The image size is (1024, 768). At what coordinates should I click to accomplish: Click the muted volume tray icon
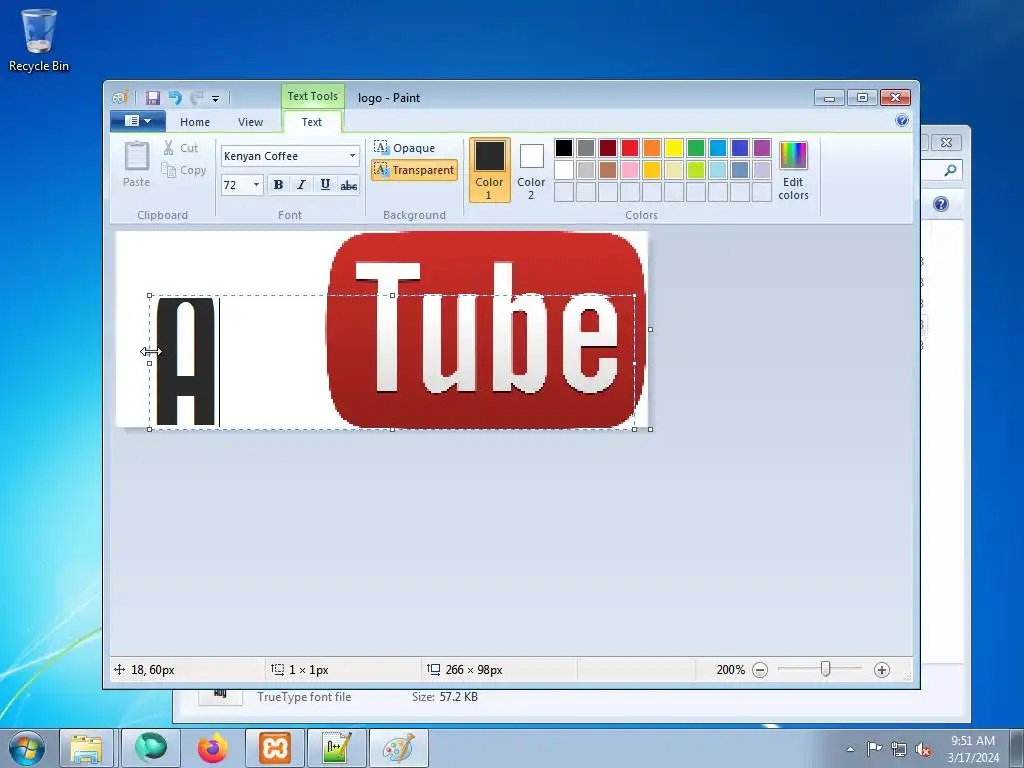click(923, 749)
